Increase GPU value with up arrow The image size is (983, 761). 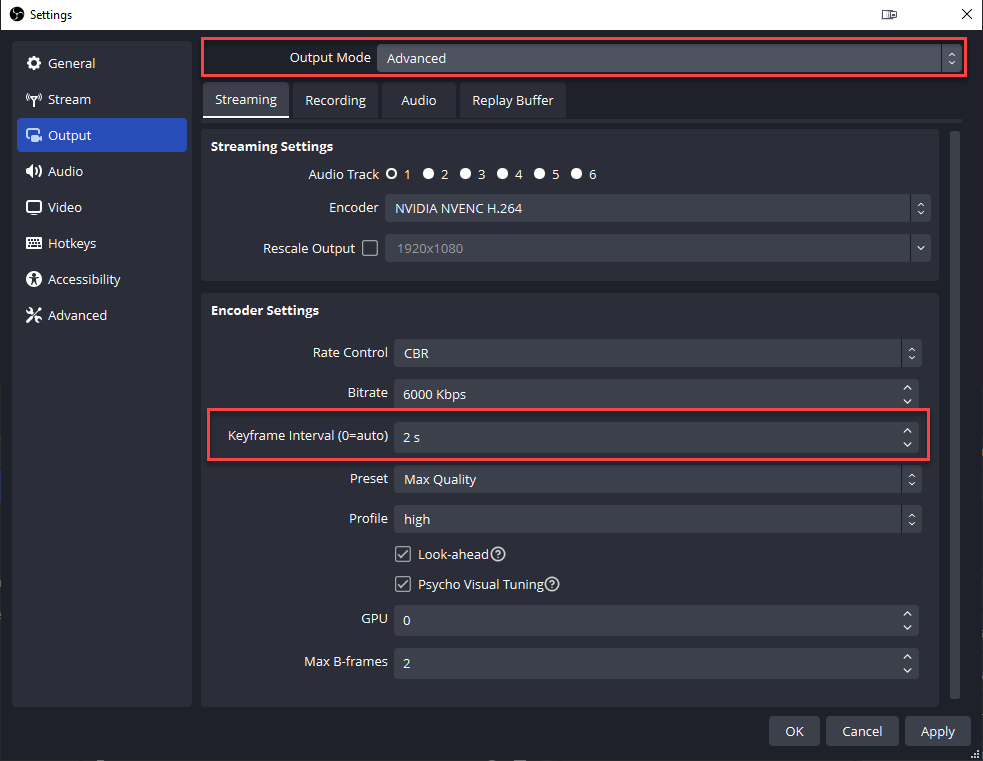(x=907, y=614)
